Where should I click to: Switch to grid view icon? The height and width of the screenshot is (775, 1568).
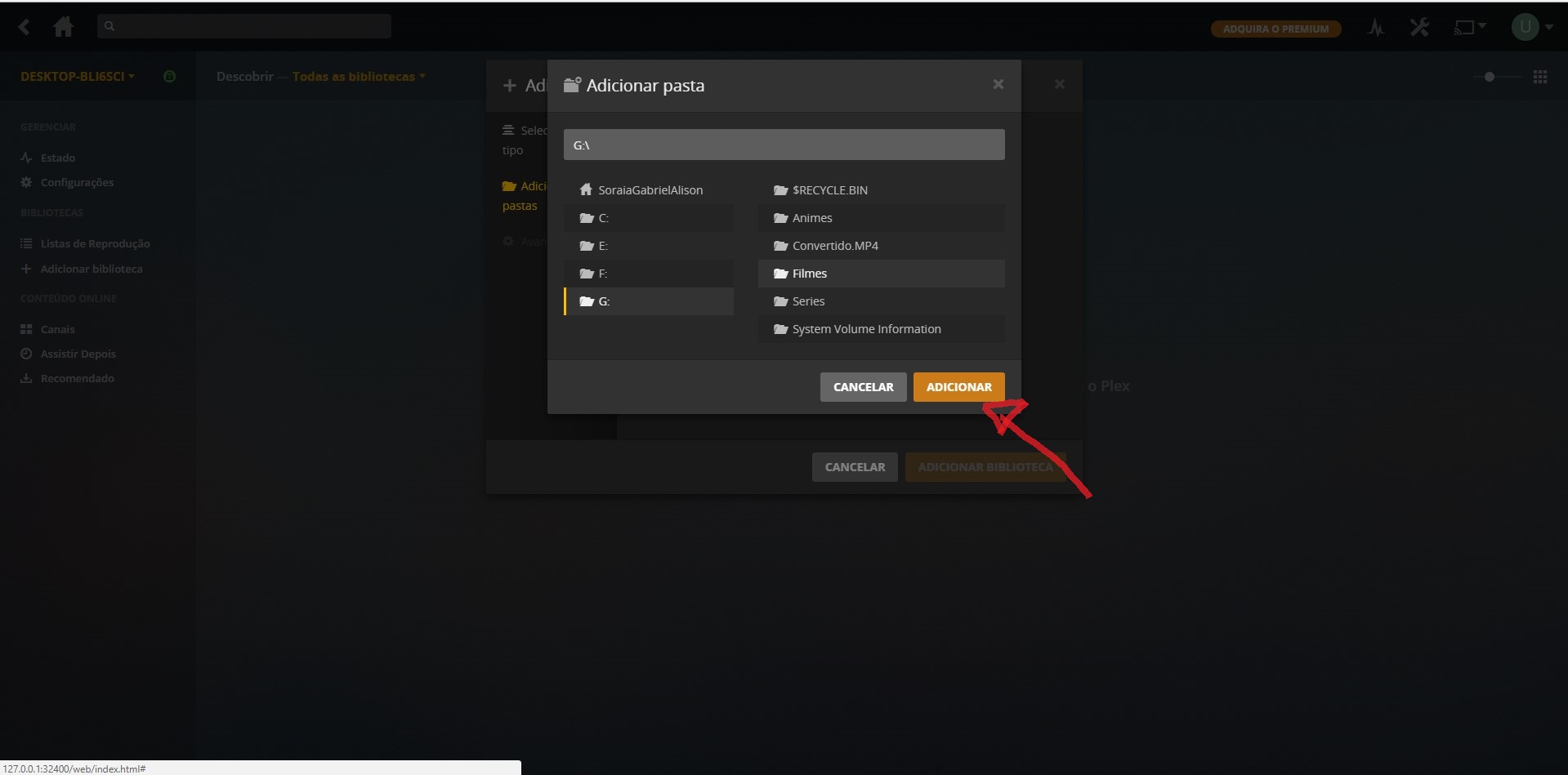[x=1540, y=77]
